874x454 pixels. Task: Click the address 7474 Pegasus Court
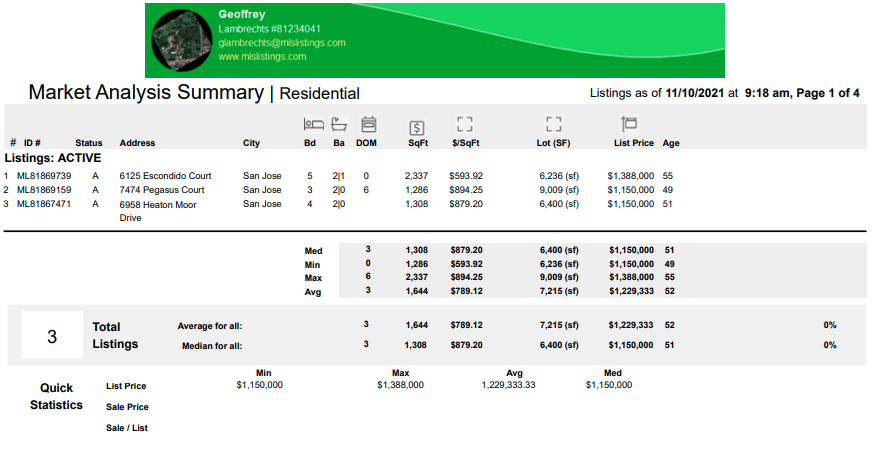tap(162, 190)
